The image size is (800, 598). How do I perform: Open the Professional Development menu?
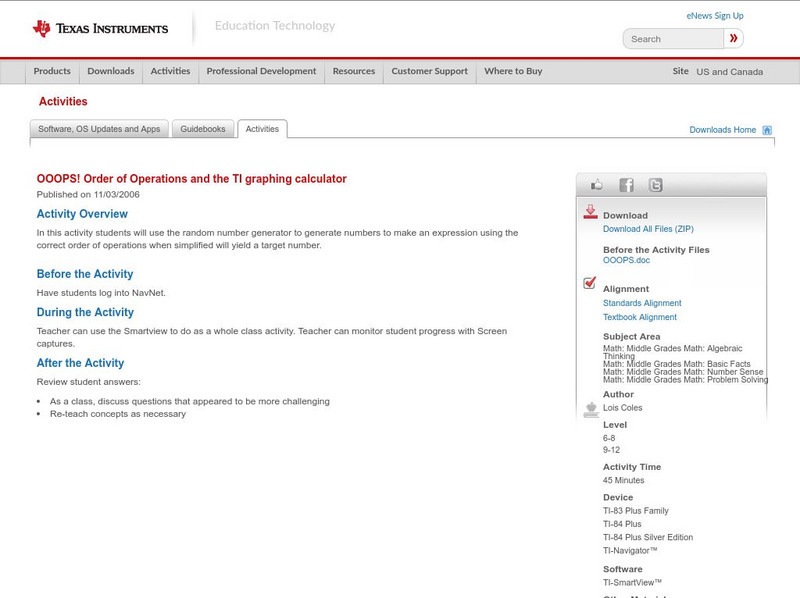(261, 71)
